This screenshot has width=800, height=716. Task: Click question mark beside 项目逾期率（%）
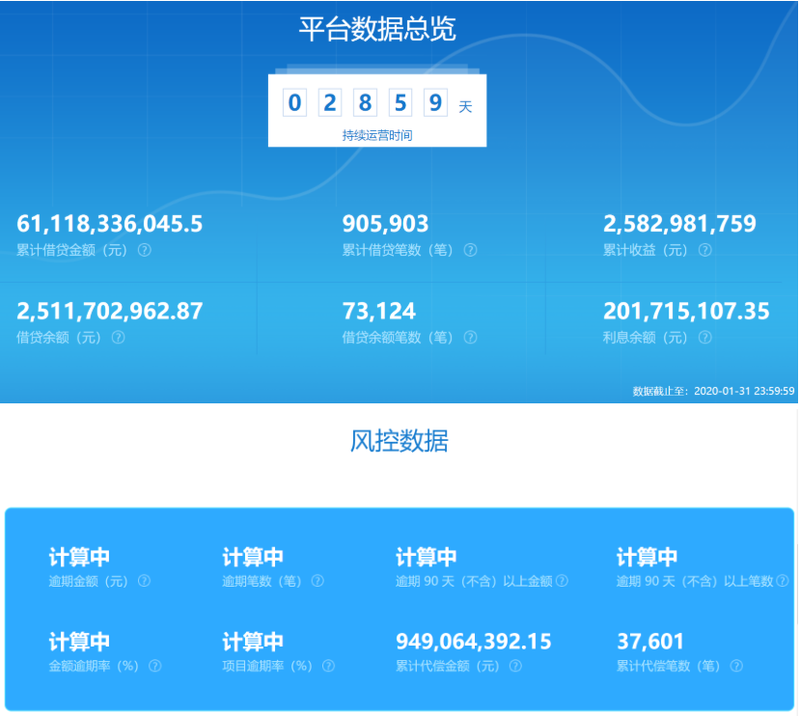tap(328, 666)
